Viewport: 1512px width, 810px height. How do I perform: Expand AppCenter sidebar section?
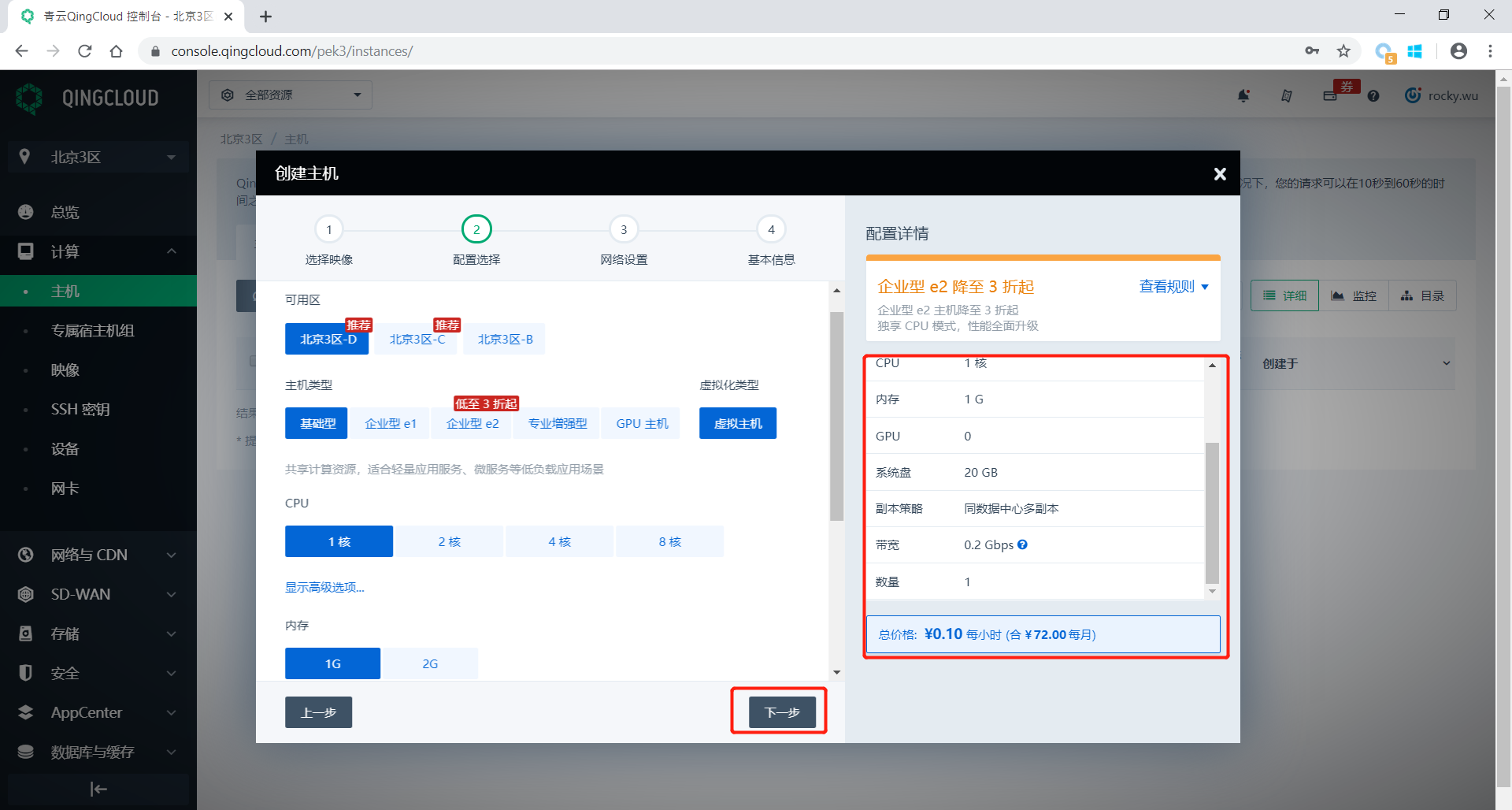point(98,712)
